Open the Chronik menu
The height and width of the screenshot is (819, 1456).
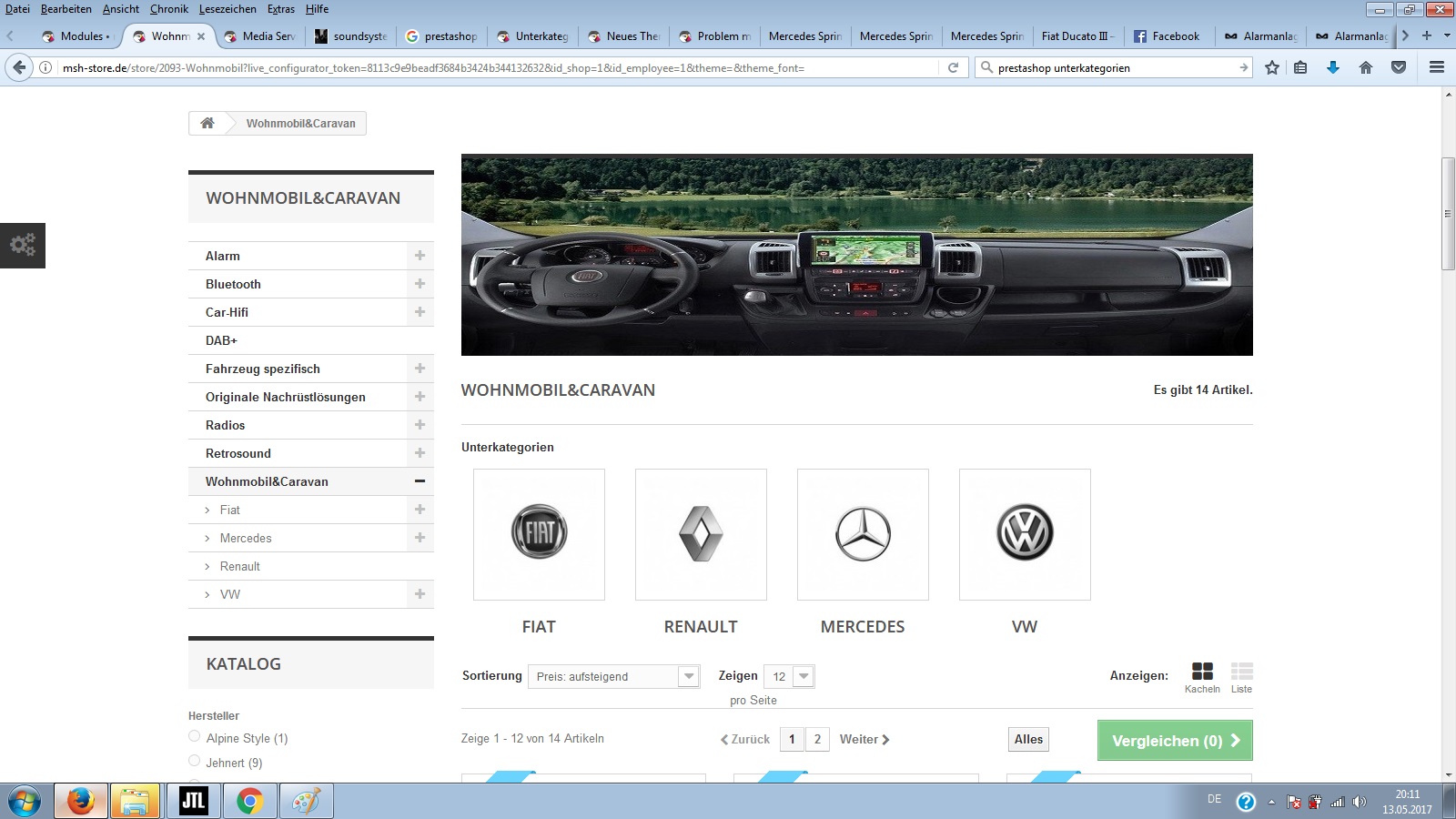169,9
